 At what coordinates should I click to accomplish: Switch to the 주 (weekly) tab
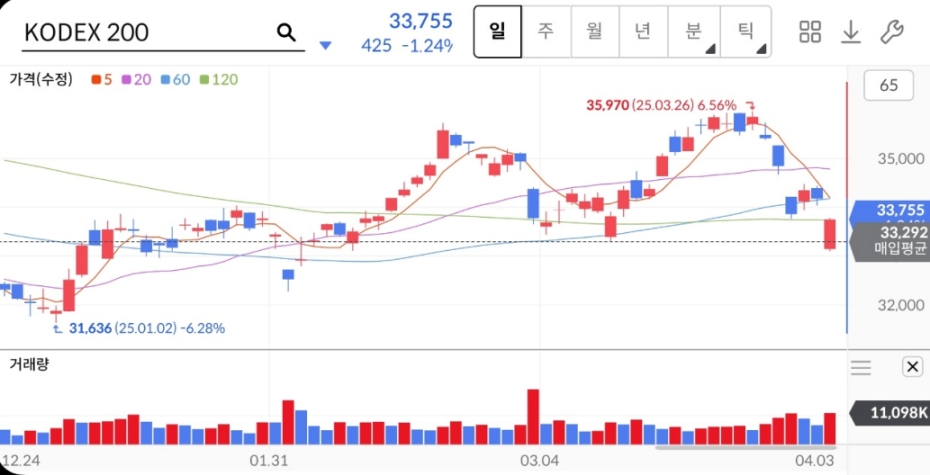coord(546,32)
